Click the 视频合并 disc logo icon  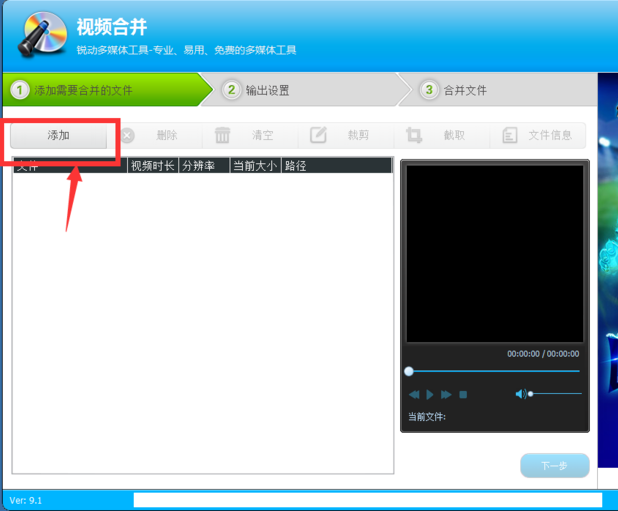click(x=42, y=33)
